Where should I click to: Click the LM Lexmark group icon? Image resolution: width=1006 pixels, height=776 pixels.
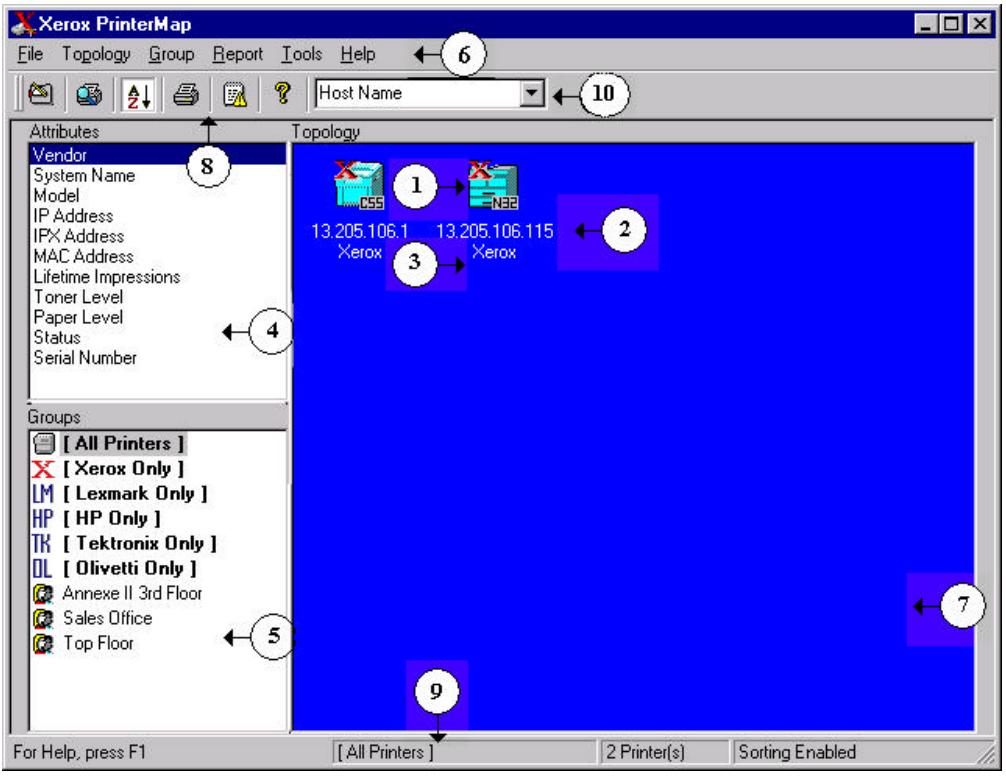(x=43, y=494)
